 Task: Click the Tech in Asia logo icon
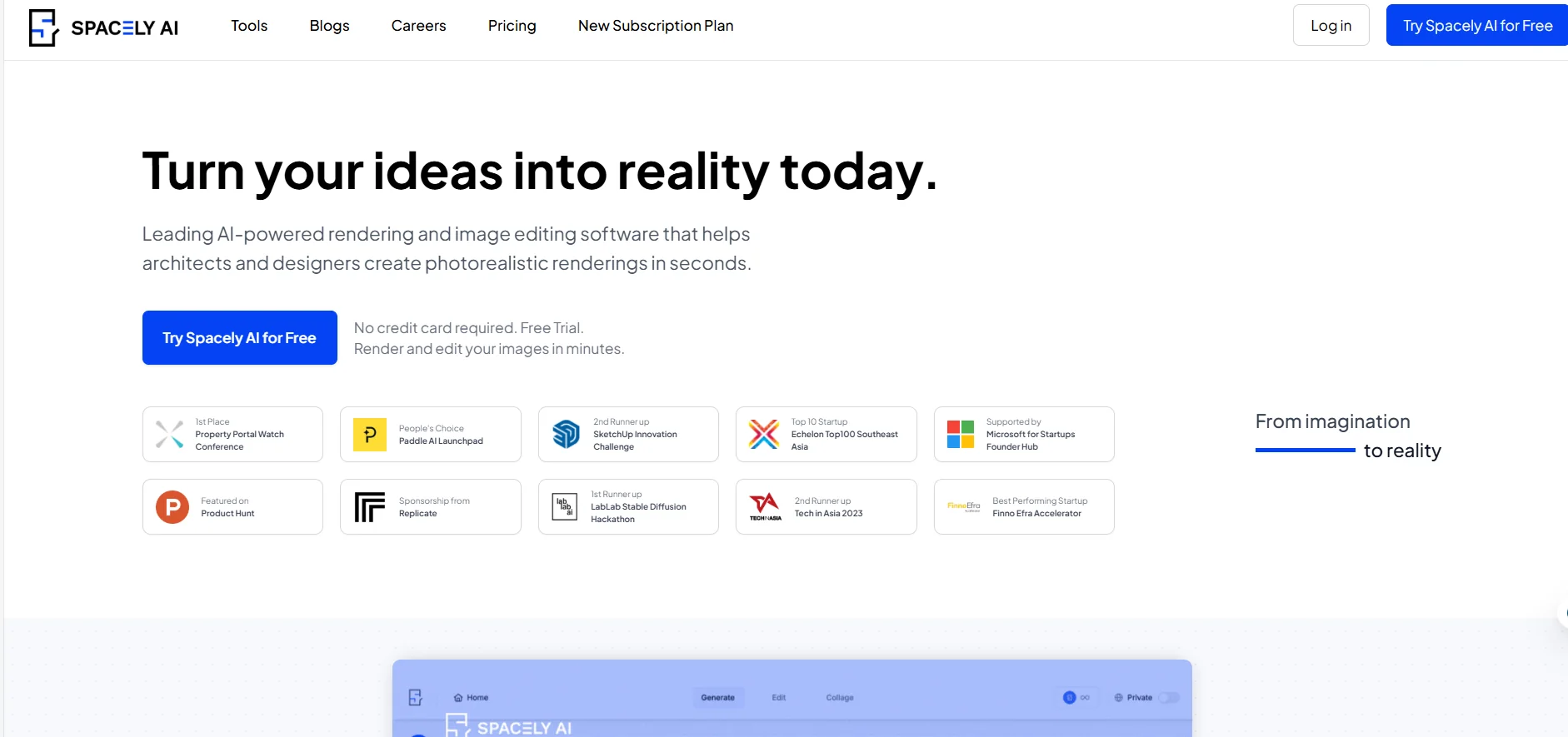765,506
